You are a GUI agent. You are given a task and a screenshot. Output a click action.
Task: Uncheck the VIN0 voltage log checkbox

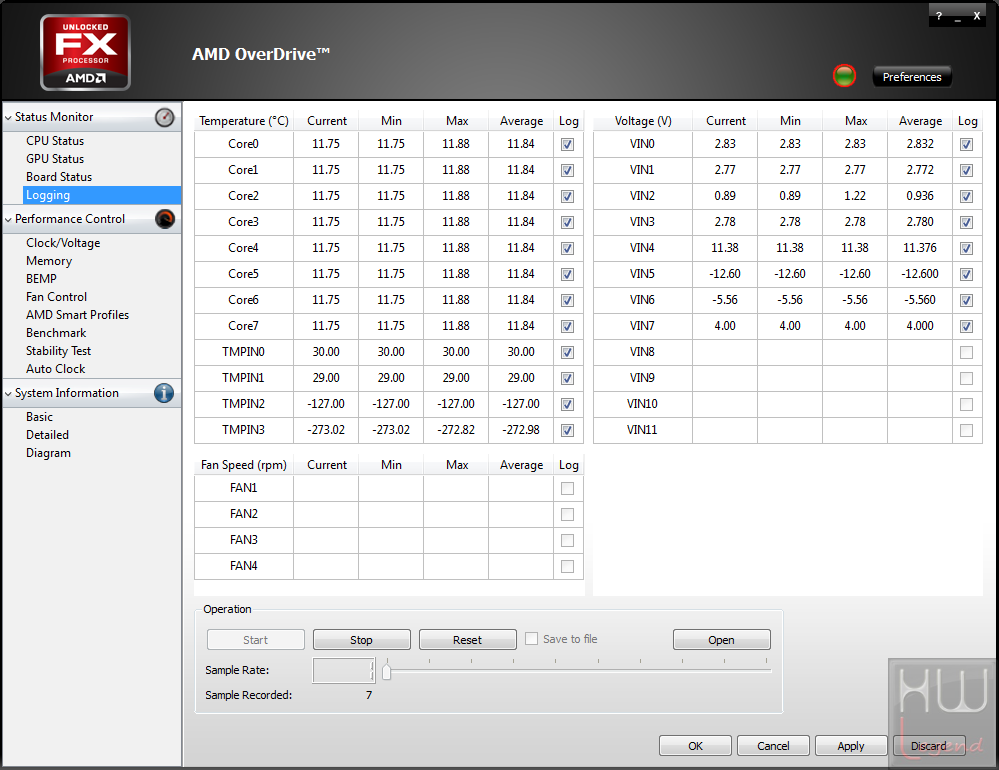[966, 145]
